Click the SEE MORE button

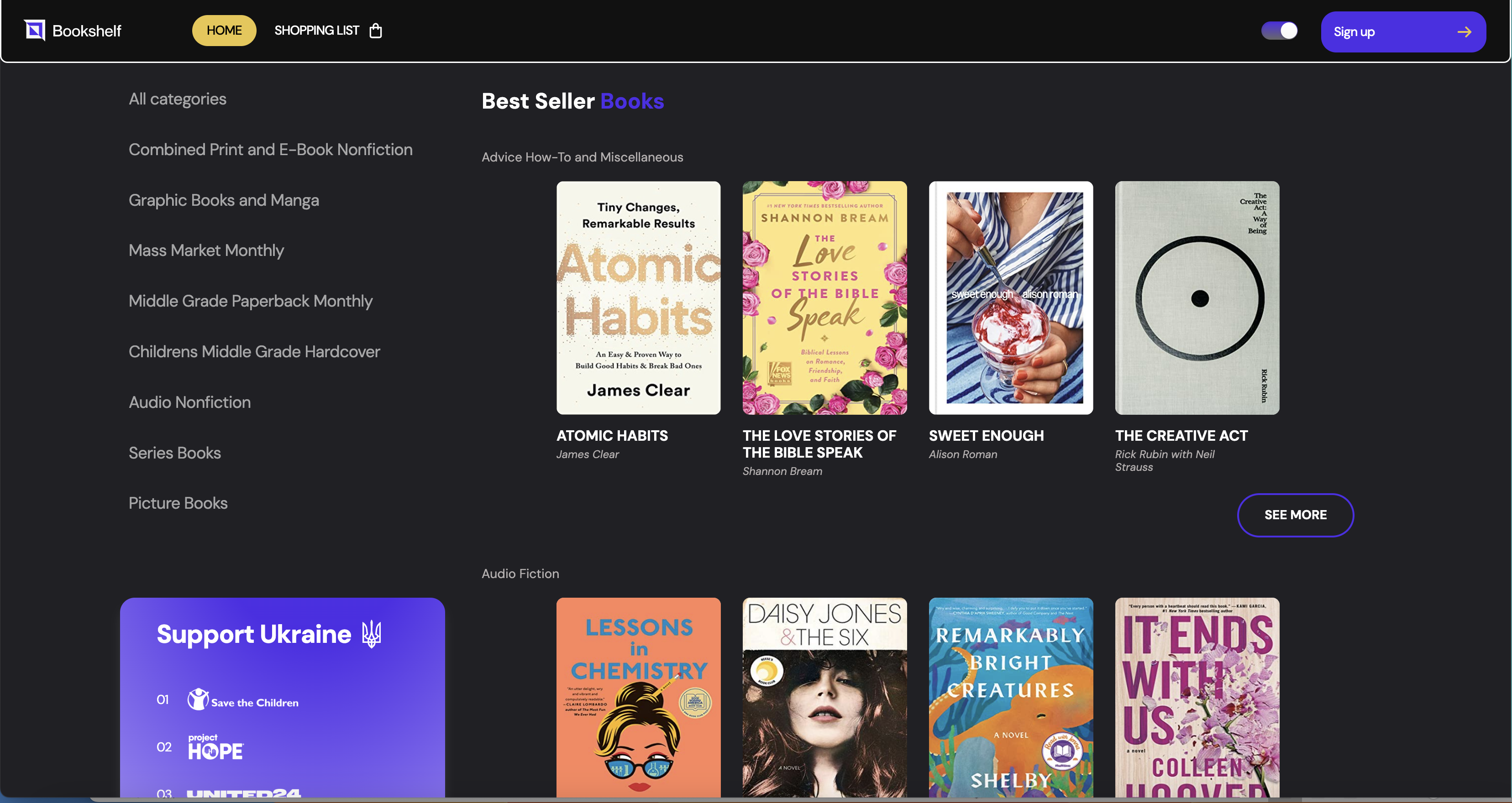1296,515
